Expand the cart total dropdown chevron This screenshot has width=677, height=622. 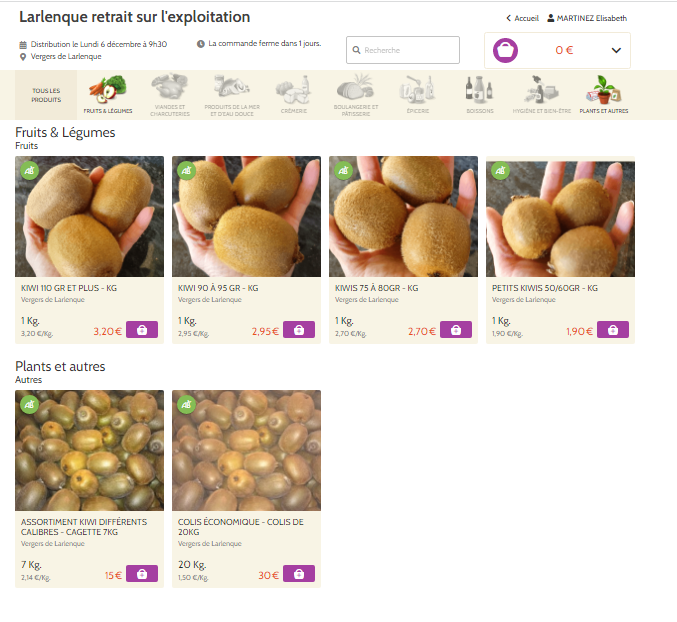(616, 51)
